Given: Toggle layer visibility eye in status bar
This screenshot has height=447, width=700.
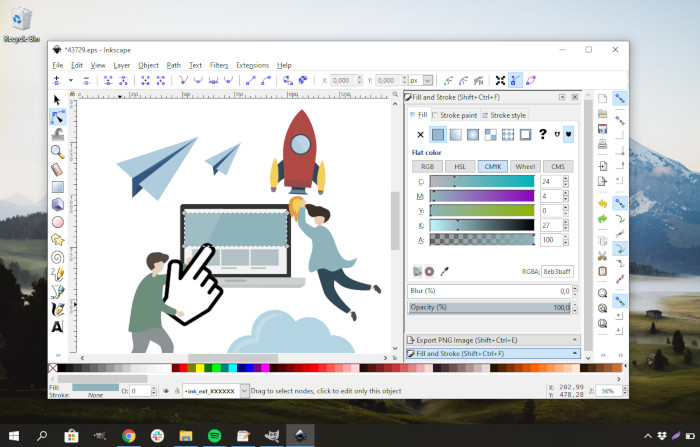Looking at the screenshot, I should click(166, 391).
